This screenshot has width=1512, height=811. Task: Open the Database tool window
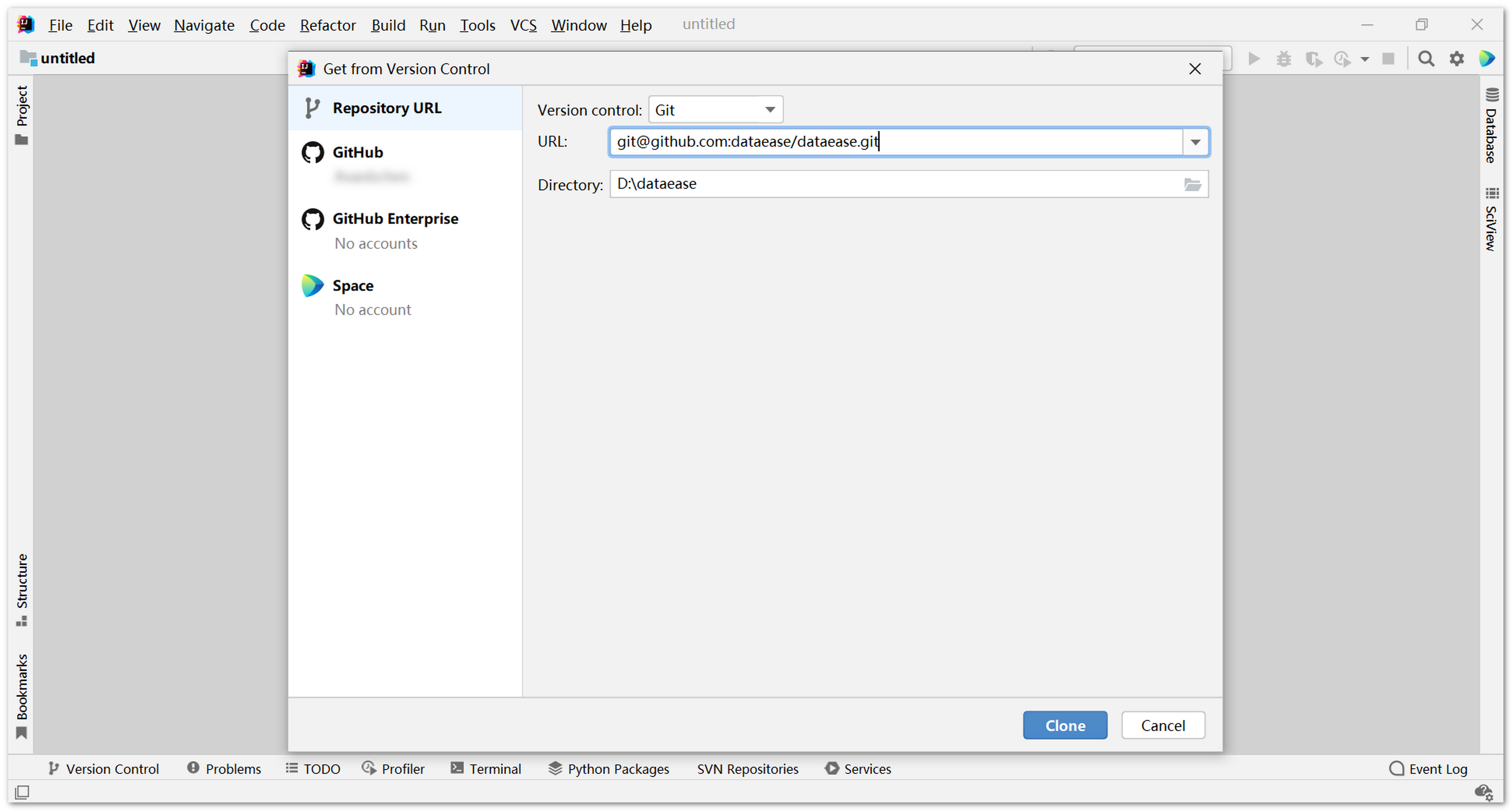coord(1491,125)
